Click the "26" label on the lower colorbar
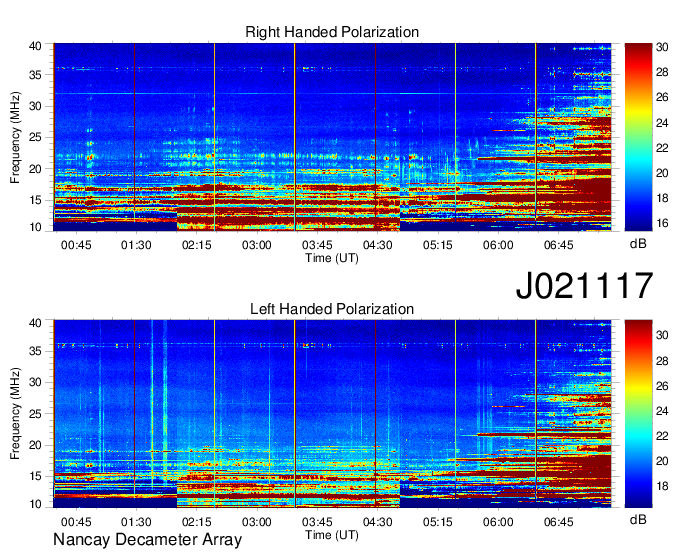Viewport: 680px width, 552px height. (x=662, y=386)
